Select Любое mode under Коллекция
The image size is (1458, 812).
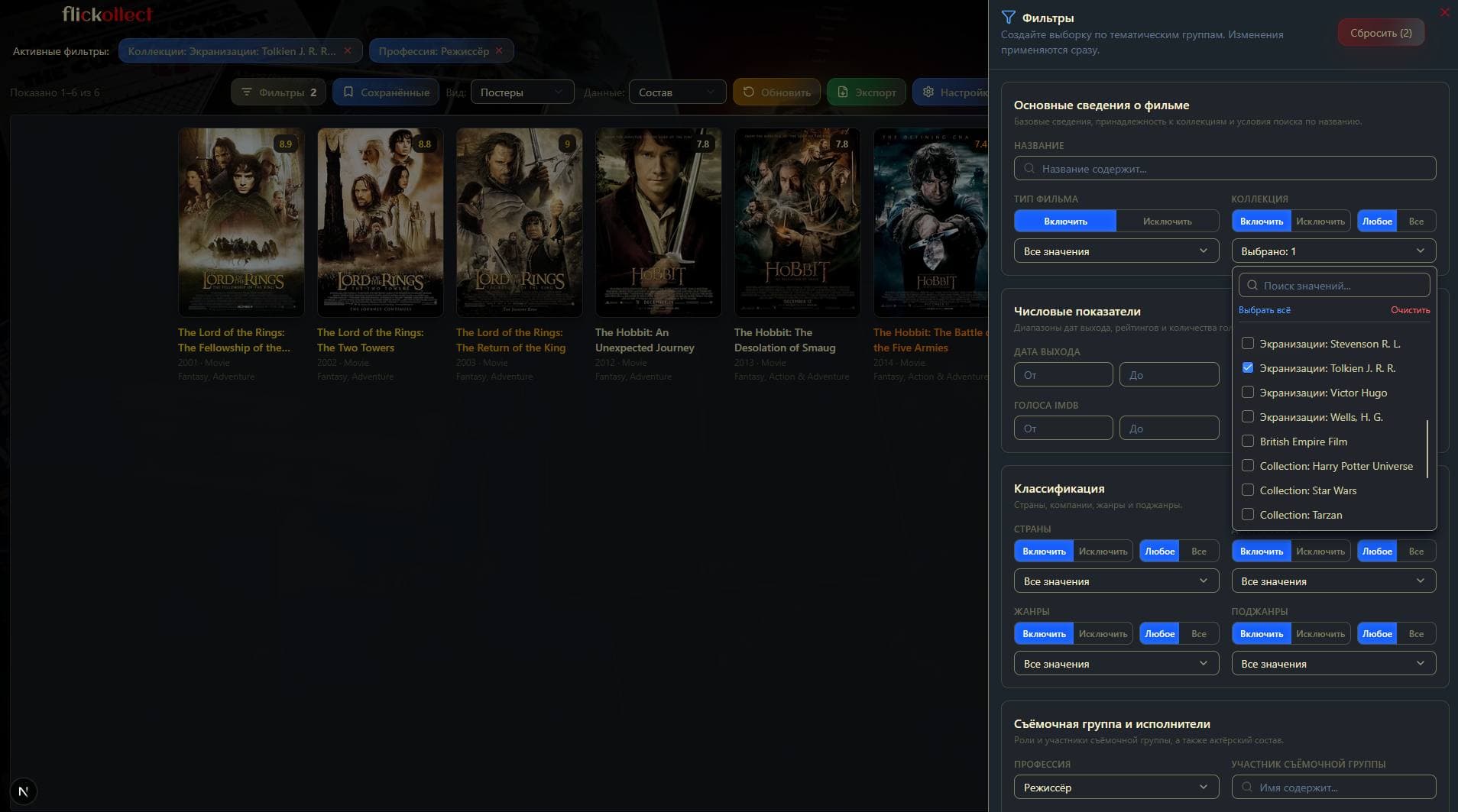click(x=1377, y=222)
